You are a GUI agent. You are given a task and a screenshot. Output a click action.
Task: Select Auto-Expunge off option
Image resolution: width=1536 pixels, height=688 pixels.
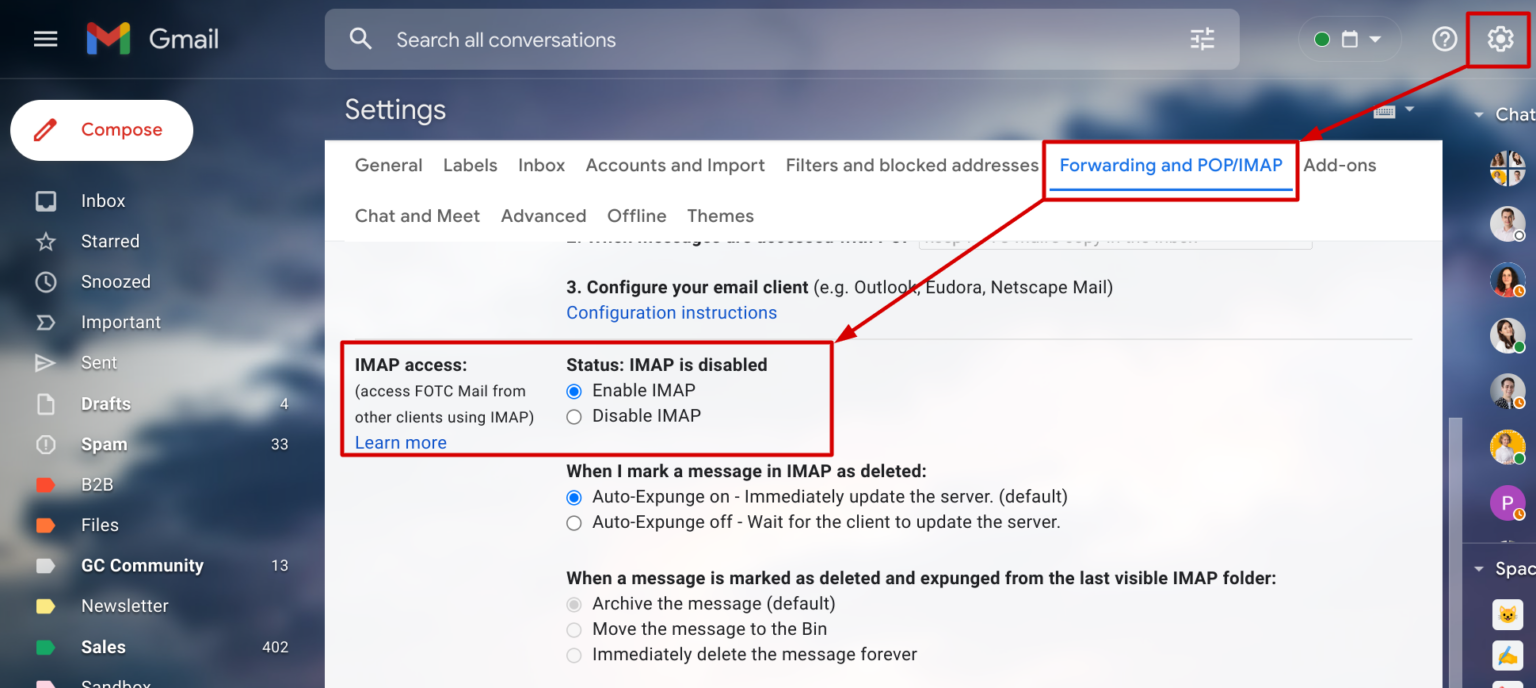point(574,522)
